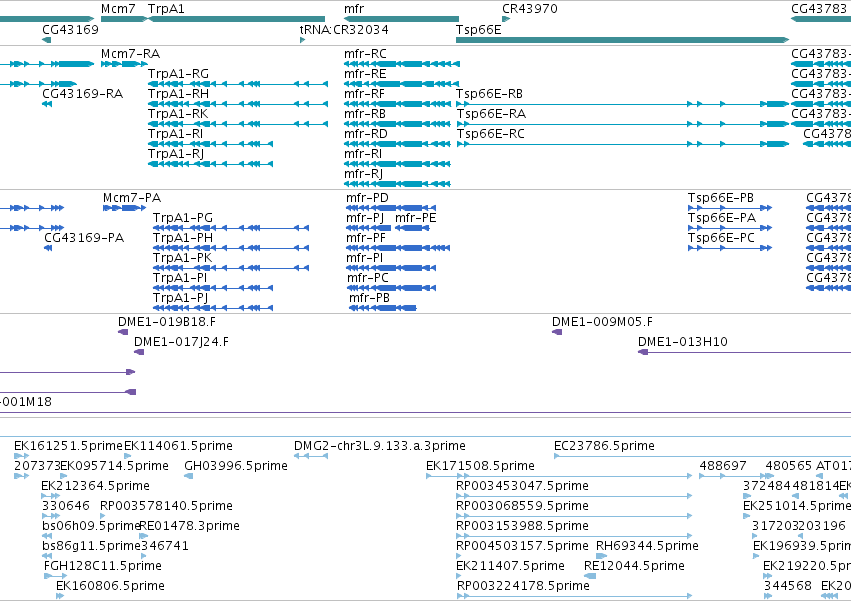Open the Tsp66E gene label
Image resolution: width=851 pixels, height=601 pixels.
point(479,29)
